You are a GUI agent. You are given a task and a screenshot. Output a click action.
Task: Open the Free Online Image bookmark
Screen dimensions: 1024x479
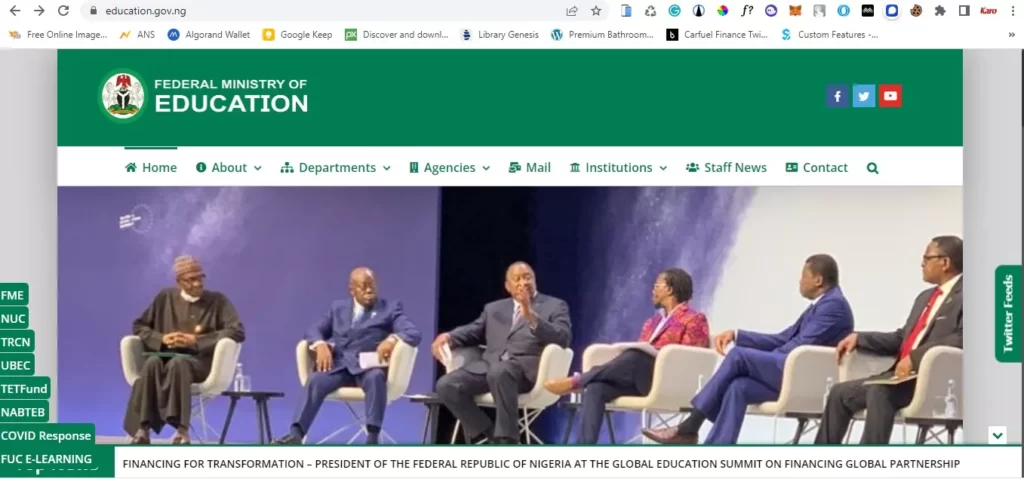click(58, 35)
